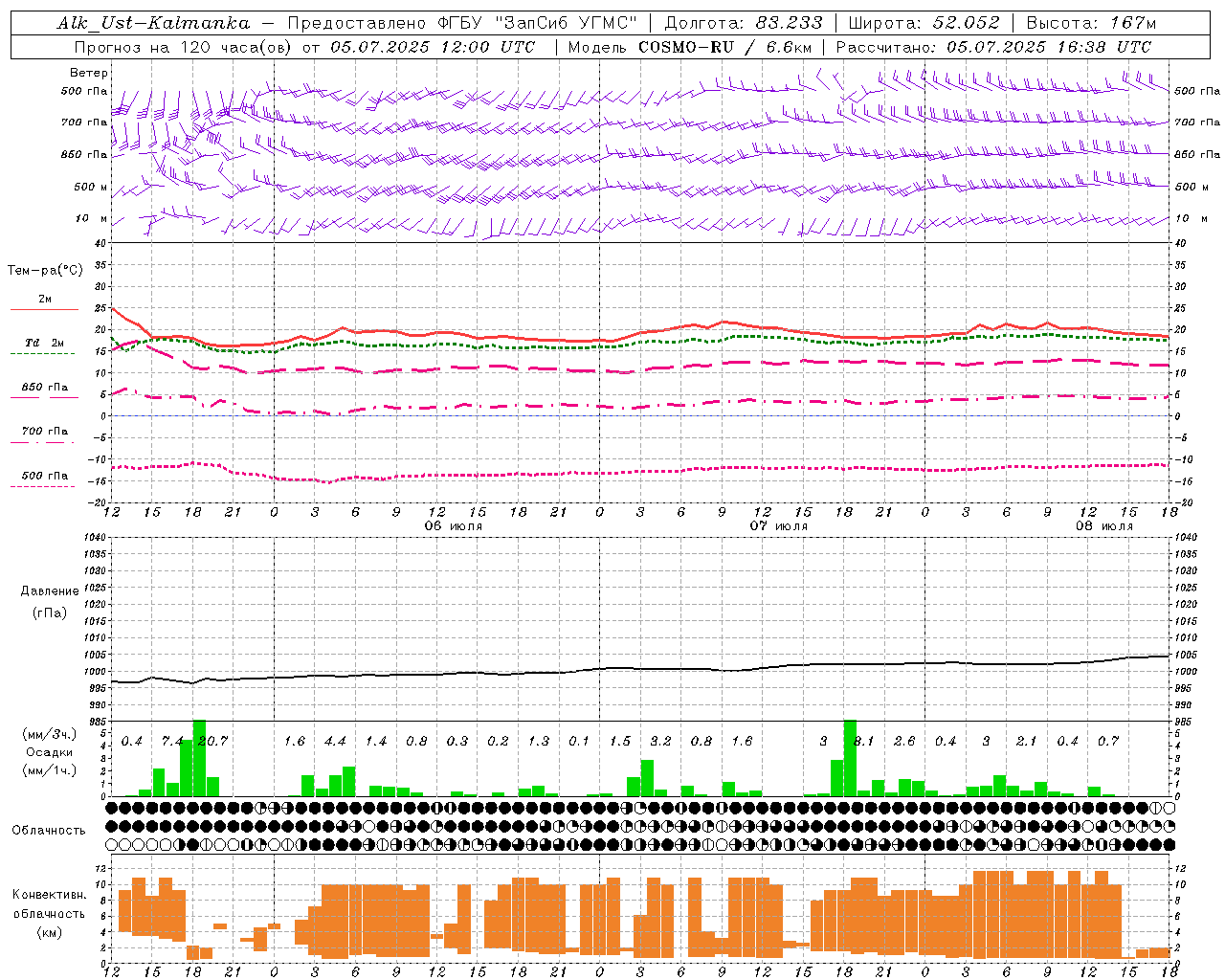Viewport: 1225px width, 980px height.
Task: Click the 06 июля date label
Action: [454, 526]
